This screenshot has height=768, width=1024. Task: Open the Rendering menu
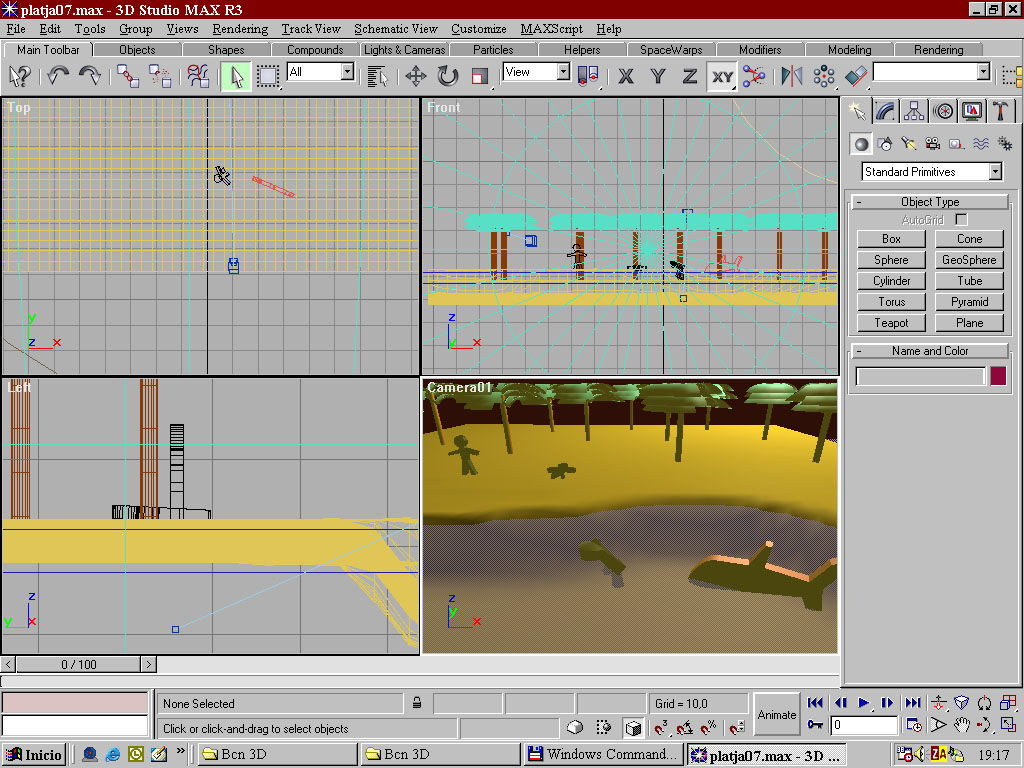240,29
